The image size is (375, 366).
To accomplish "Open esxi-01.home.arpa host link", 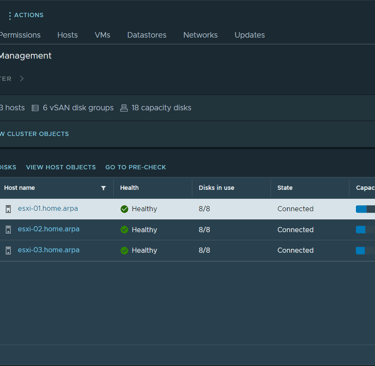I will click(48, 209).
